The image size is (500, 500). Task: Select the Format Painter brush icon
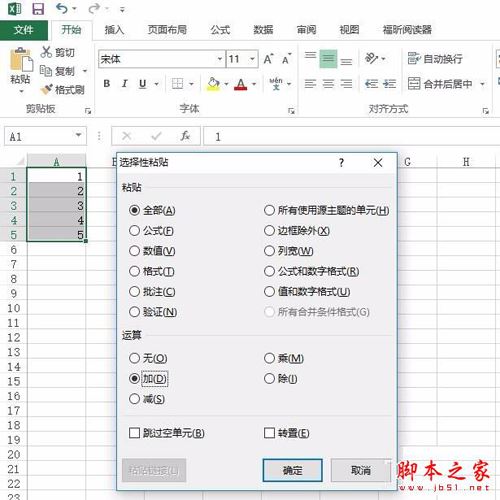pyautogui.click(x=46, y=89)
